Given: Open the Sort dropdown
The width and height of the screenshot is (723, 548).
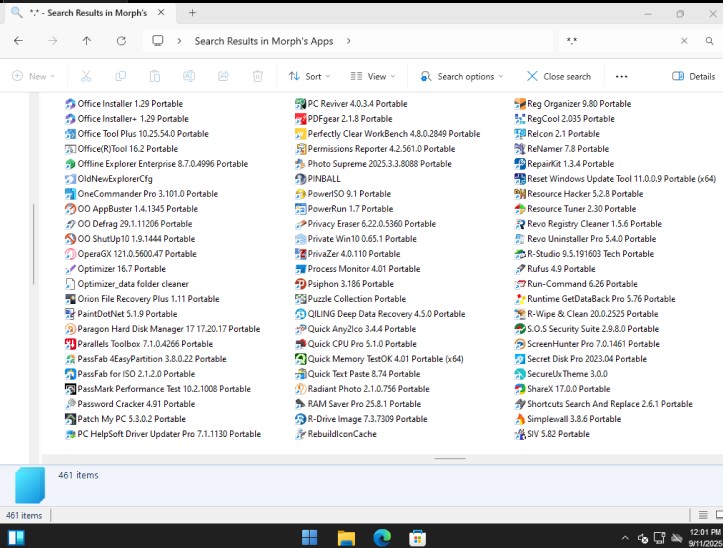Looking at the screenshot, I should click(x=309, y=77).
